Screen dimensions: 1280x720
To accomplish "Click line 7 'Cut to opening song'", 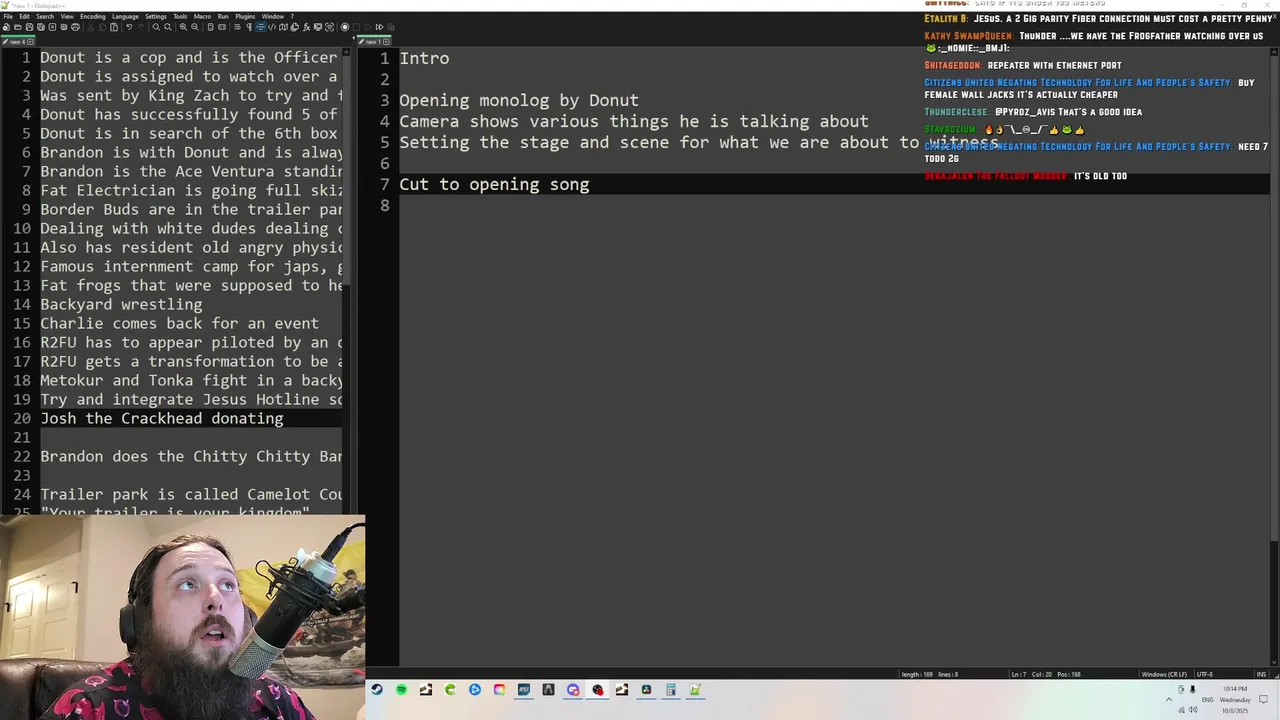I will (494, 184).
